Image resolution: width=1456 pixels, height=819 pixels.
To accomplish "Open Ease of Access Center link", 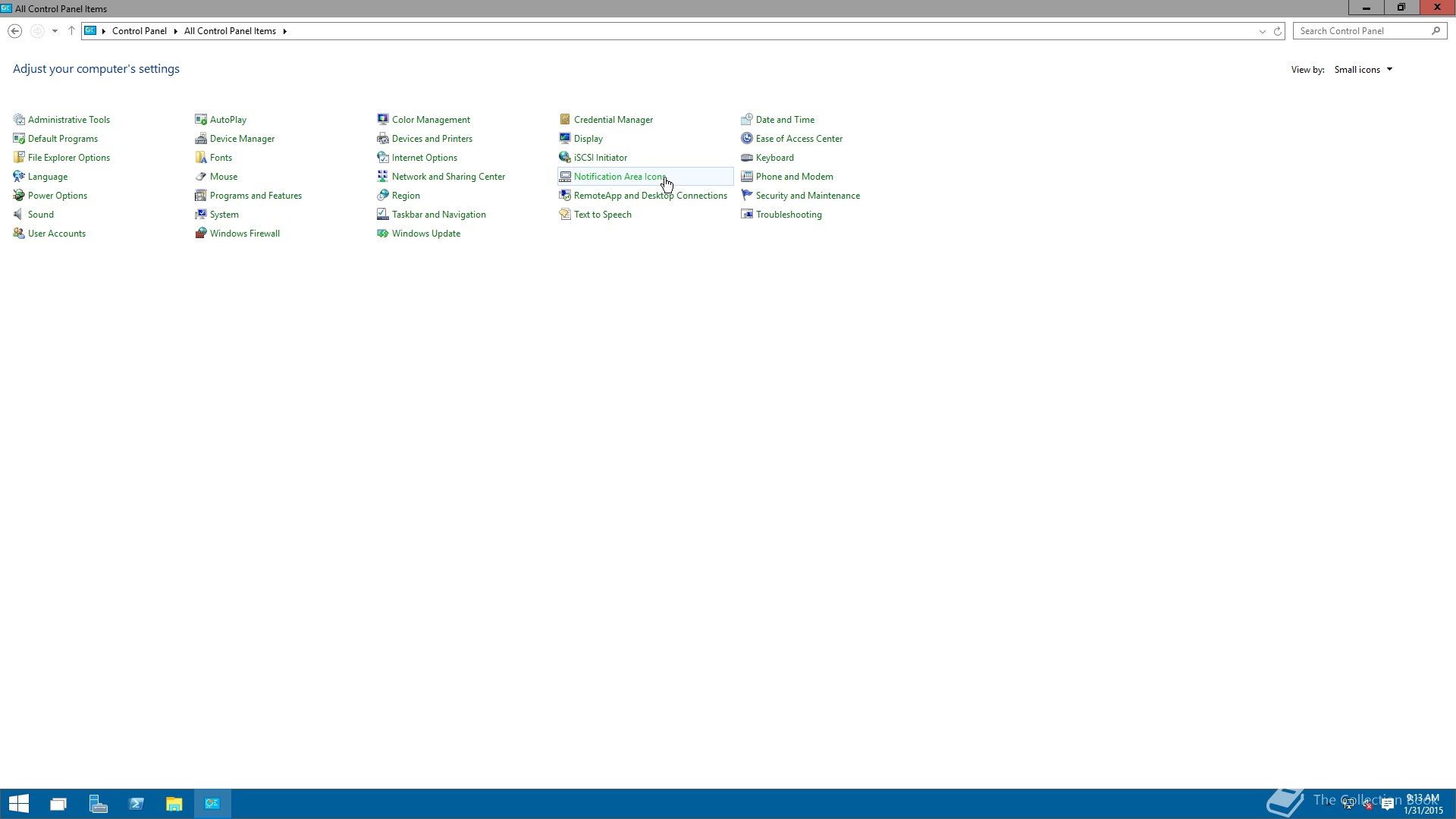I will (x=799, y=139).
